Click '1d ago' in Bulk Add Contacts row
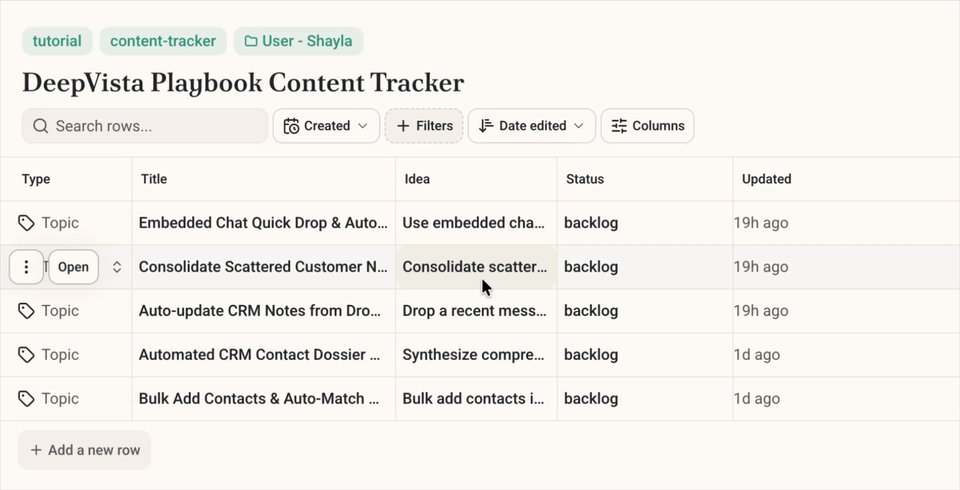Viewport: 960px width, 490px height. click(x=757, y=399)
